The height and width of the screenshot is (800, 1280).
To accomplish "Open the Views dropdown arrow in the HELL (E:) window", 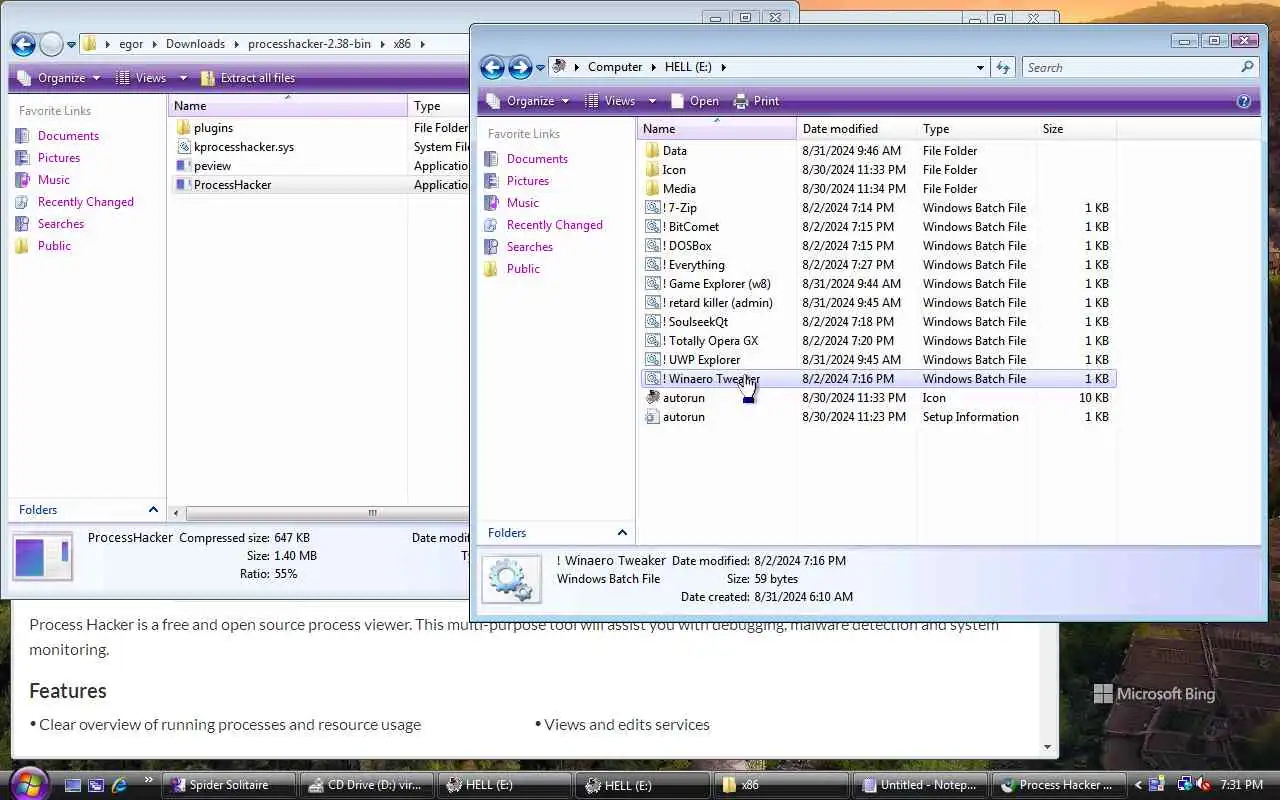I will [652, 101].
